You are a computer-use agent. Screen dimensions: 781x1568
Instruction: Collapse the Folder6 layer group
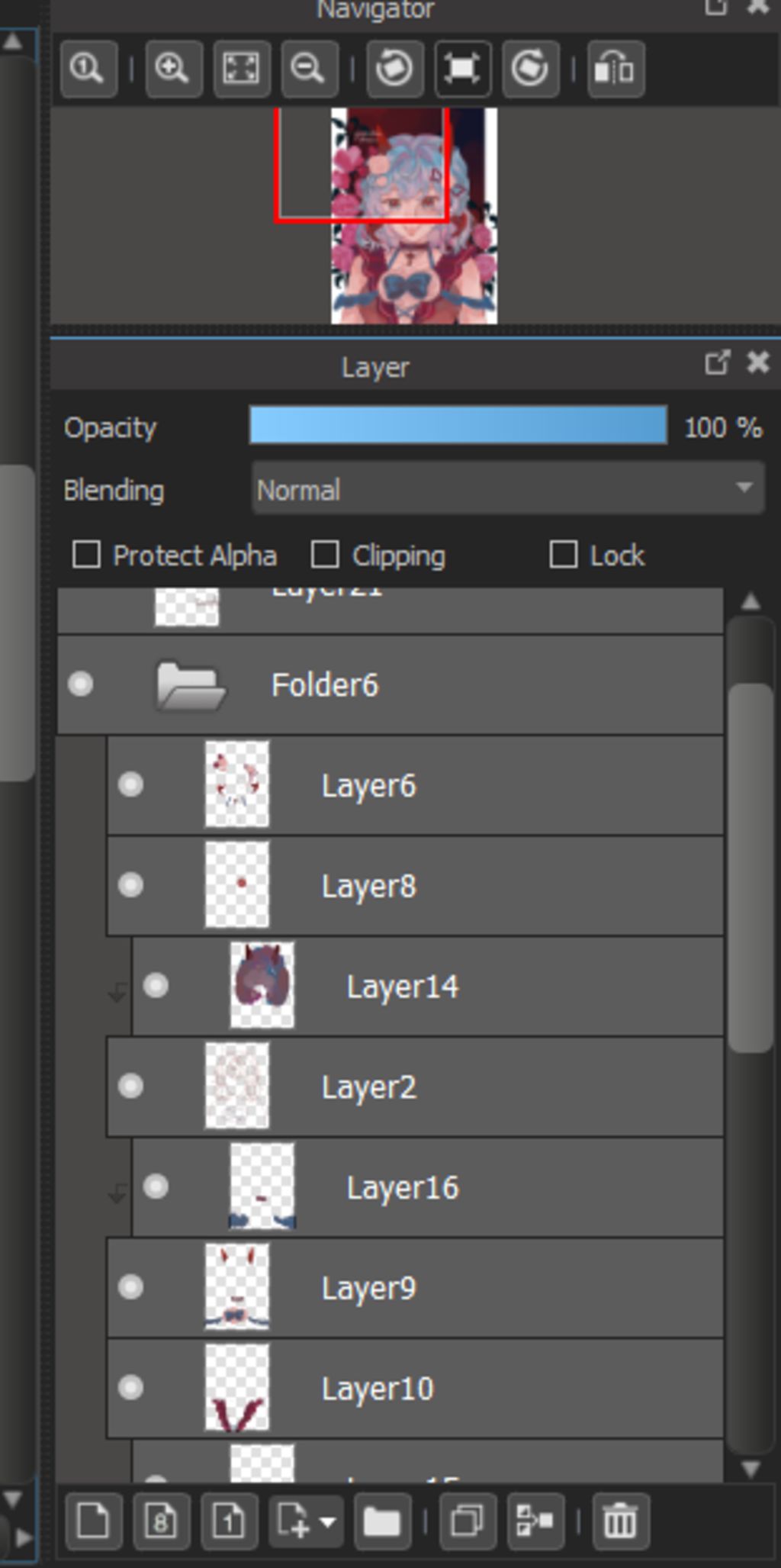tap(191, 685)
